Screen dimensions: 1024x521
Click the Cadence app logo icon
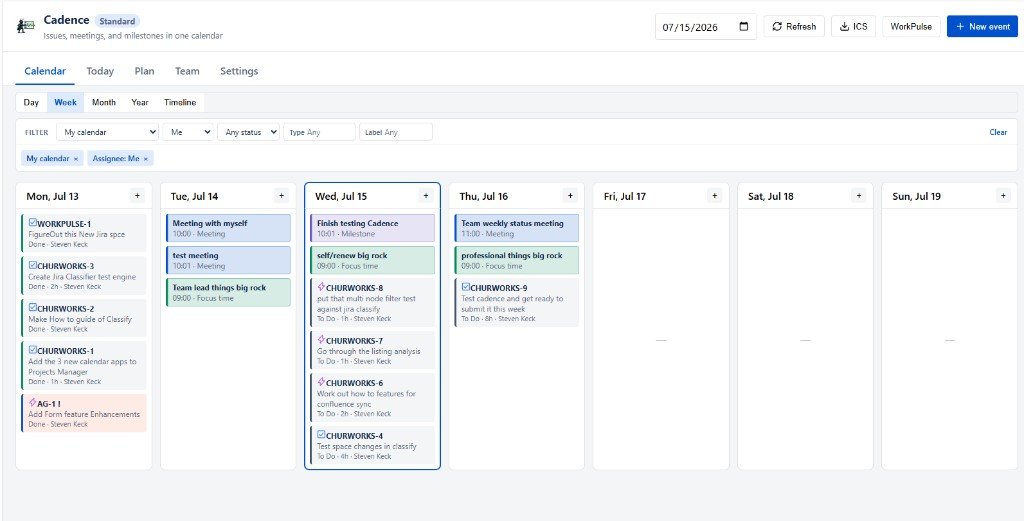(x=25, y=27)
